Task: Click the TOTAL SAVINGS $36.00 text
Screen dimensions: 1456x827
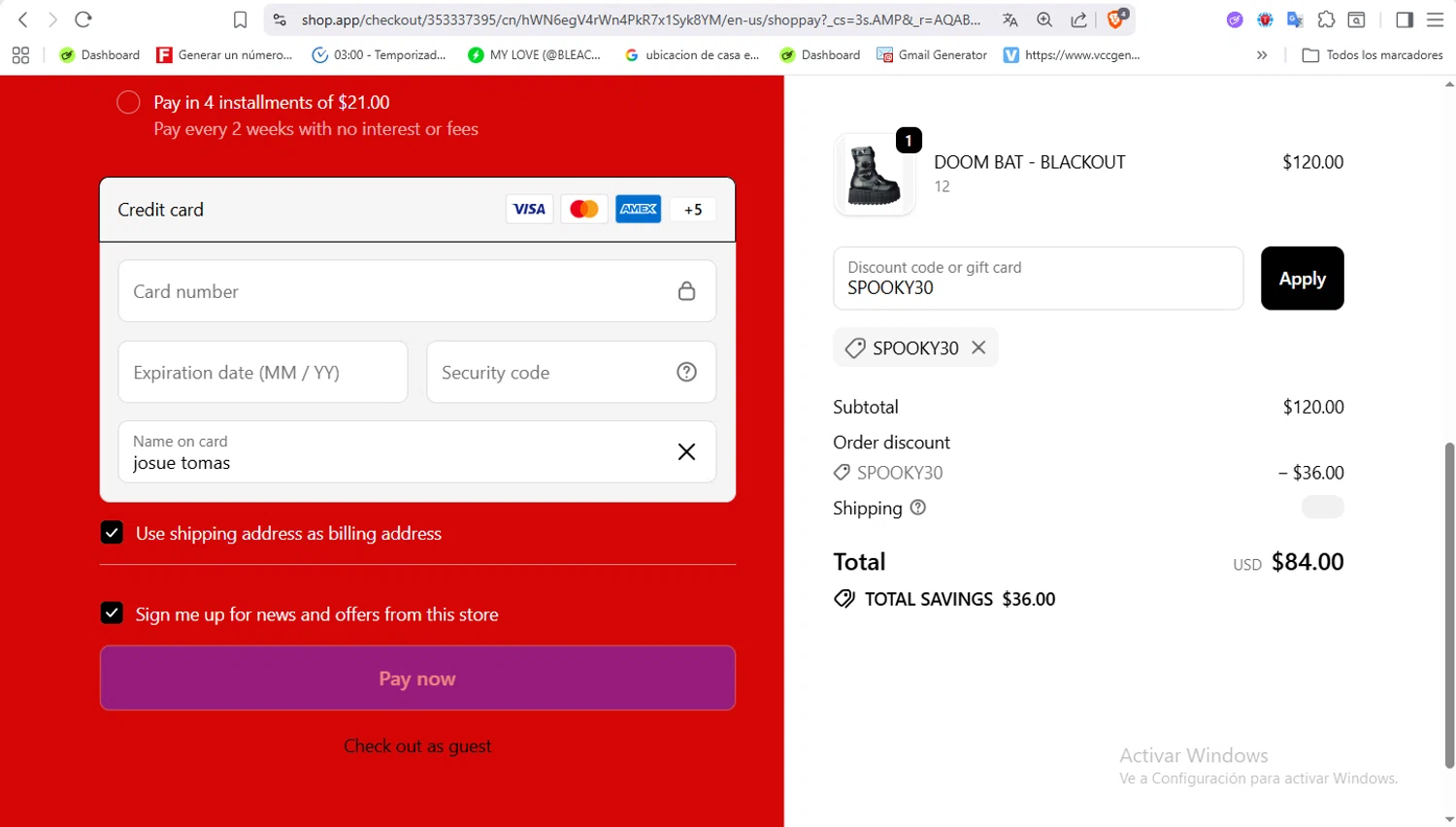Action: [x=960, y=599]
